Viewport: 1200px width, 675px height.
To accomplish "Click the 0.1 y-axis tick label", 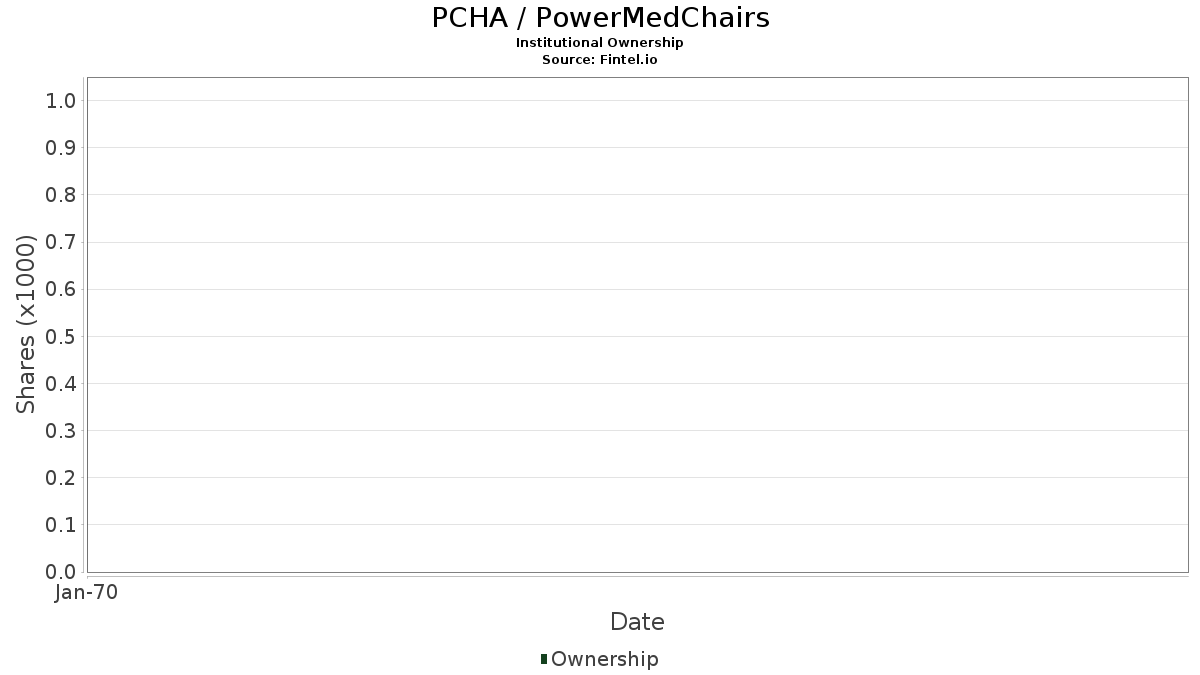I will (61, 525).
